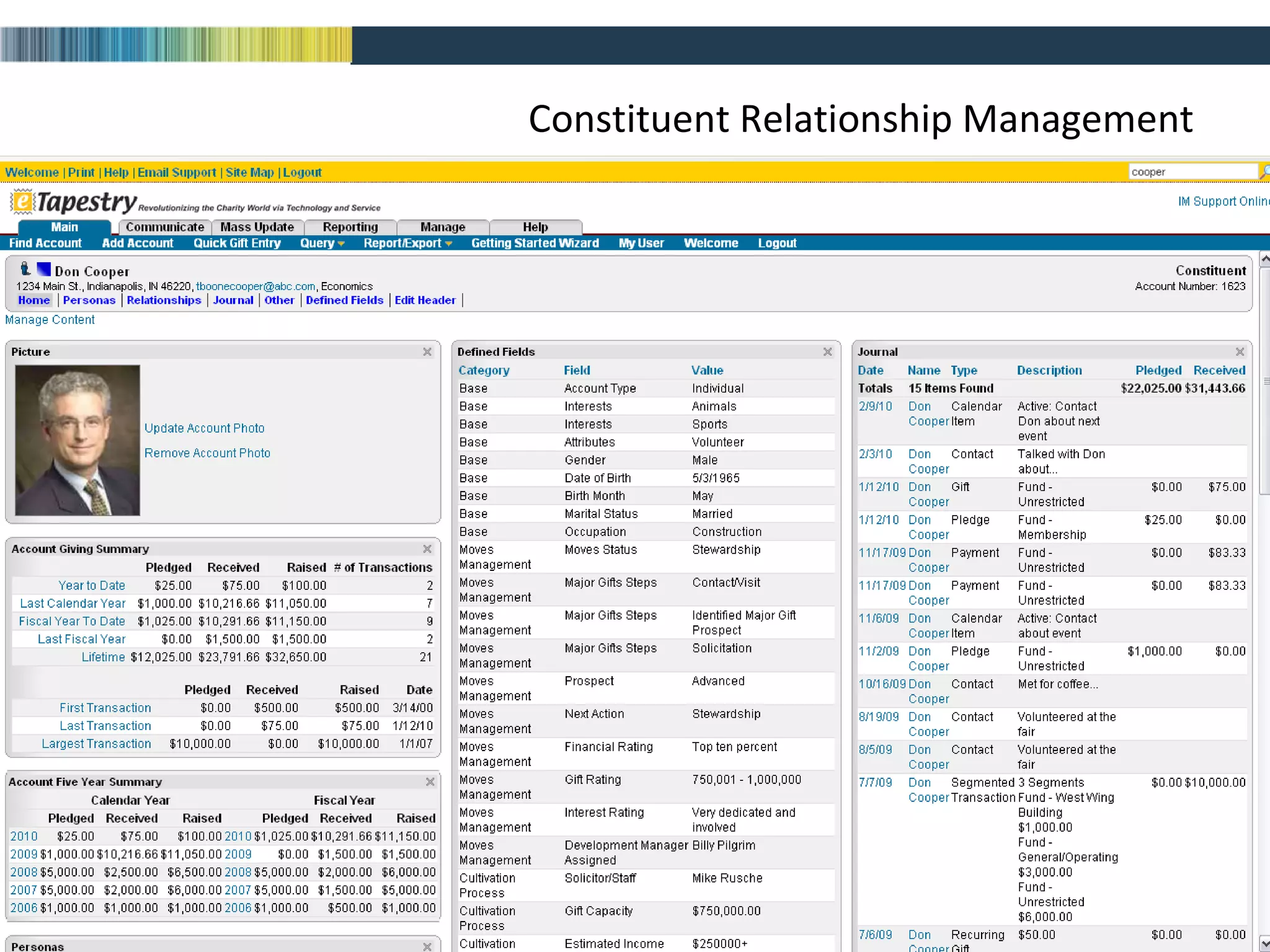
Task: Sort Defined Fields by Value column
Action: [x=708, y=370]
